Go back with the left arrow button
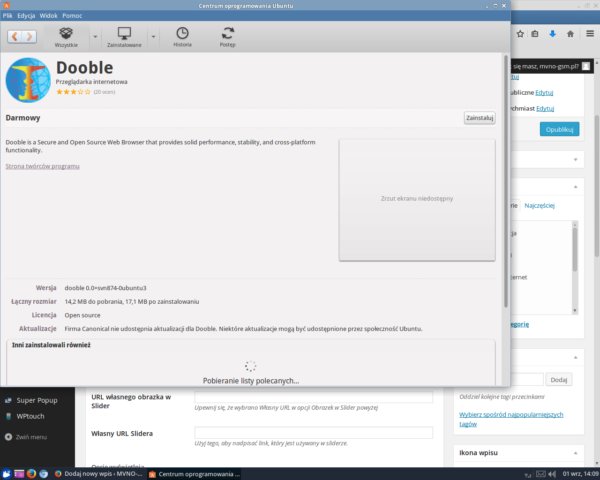 (15, 37)
